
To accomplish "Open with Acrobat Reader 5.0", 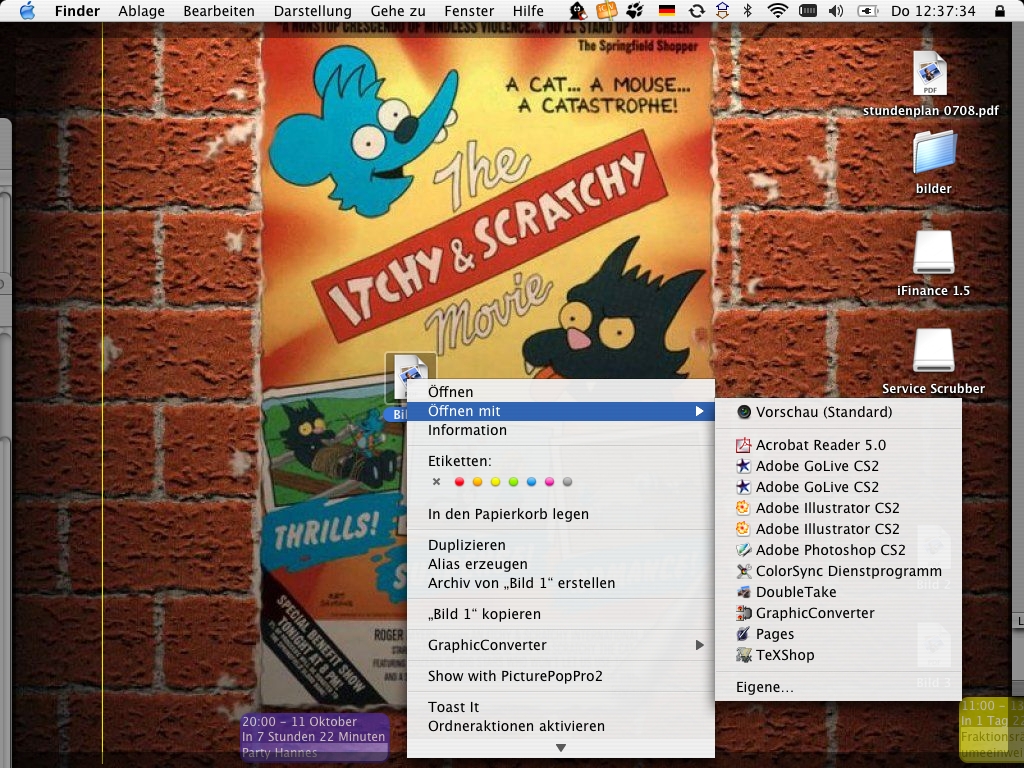I will (838, 445).
